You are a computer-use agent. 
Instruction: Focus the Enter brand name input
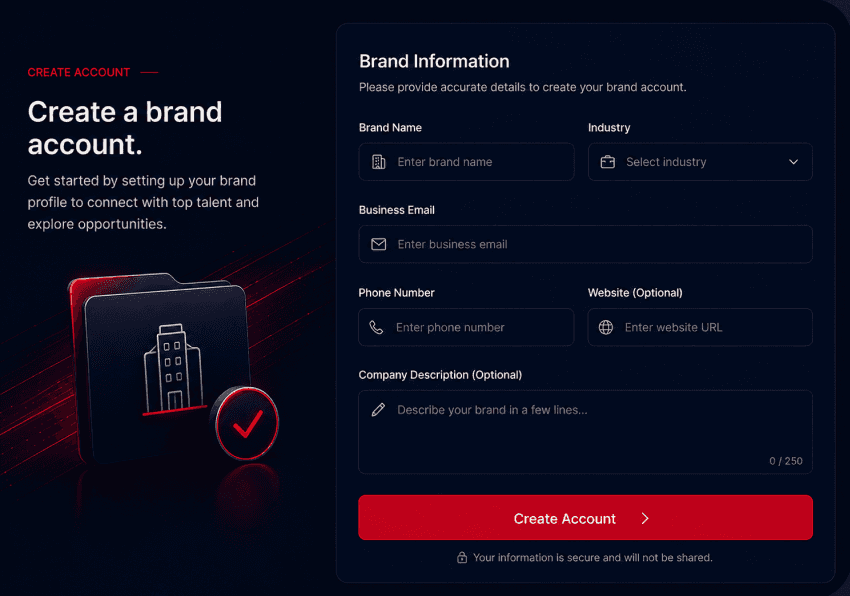[x=466, y=162]
